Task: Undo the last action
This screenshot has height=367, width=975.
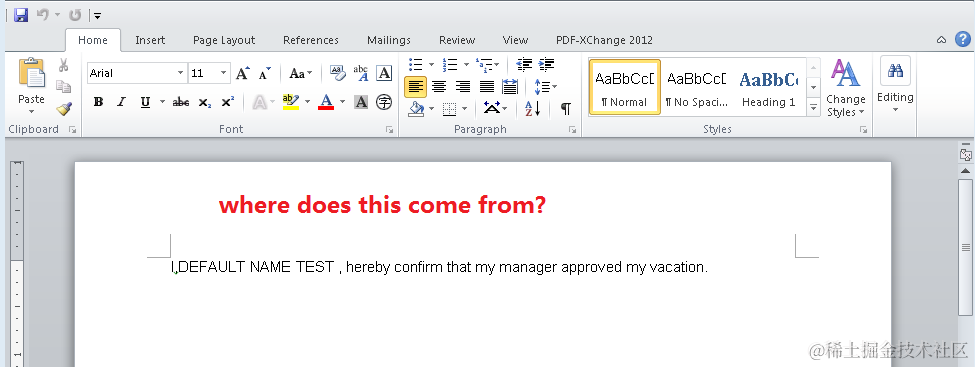Action: click(43, 15)
